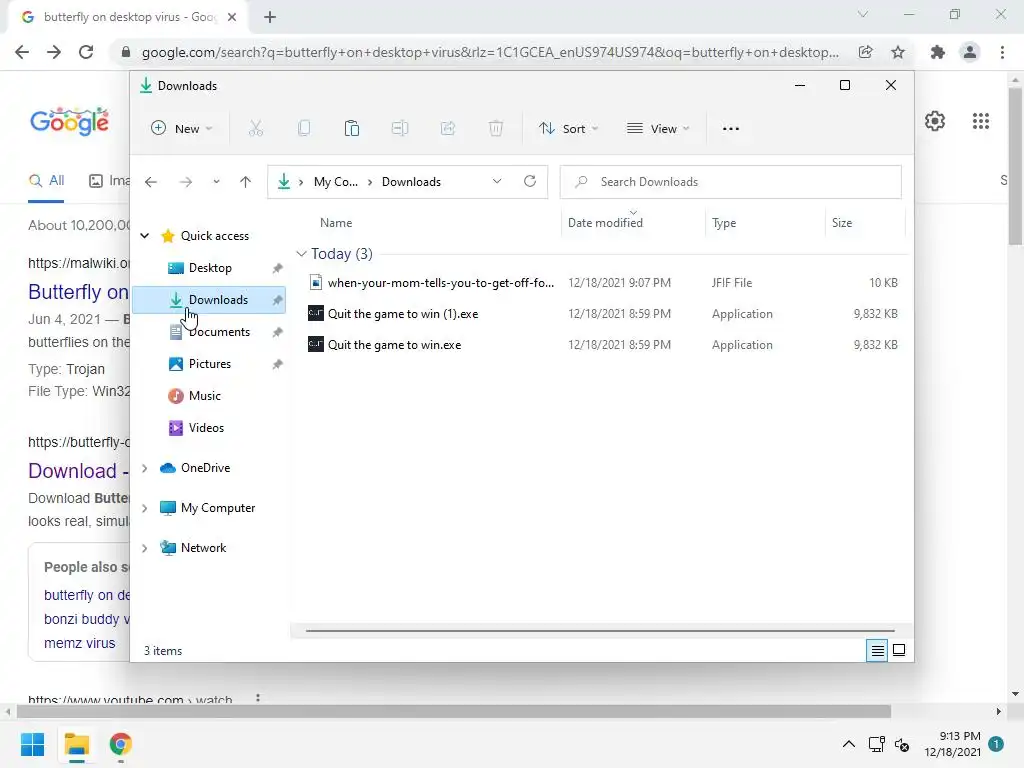Click the Copy icon in Explorer toolbar
Screen dimensions: 1024x768
click(x=304, y=129)
